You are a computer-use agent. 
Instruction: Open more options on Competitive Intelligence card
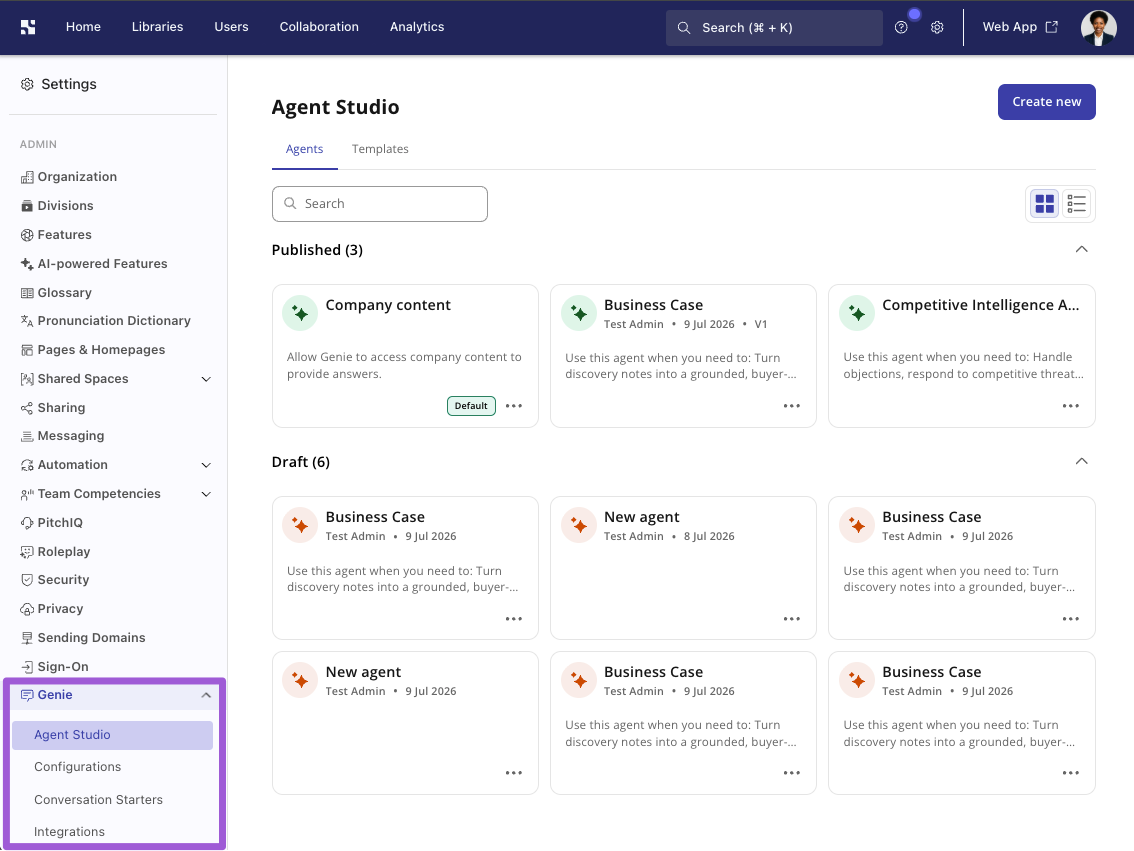(1070, 406)
